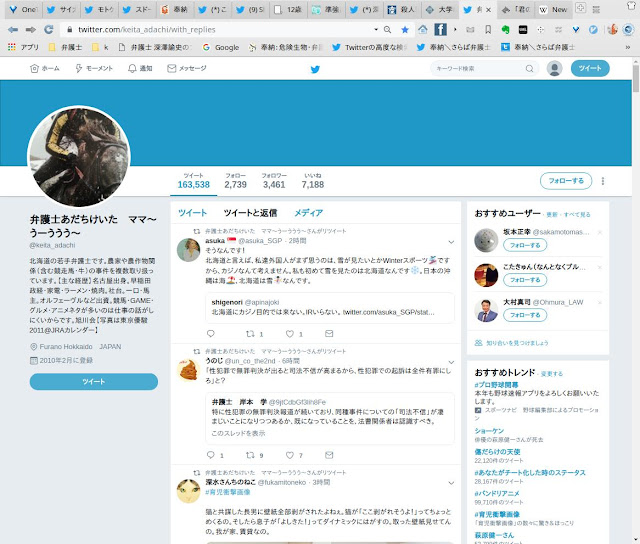The height and width of the screenshot is (544, 640).
Task: Switch to the ツイート tab
Action: click(193, 213)
